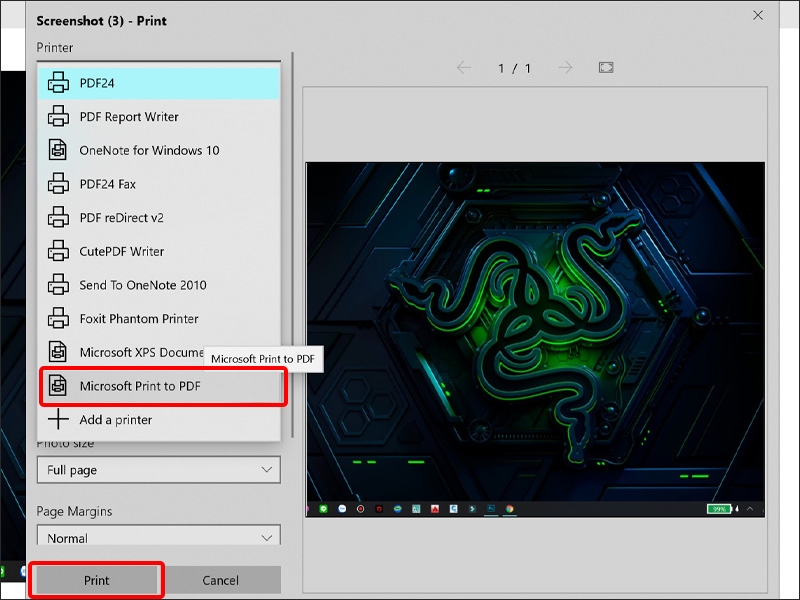Click the Send To OneNote 2010 icon
Viewport: 800px width, 600px height.
(58, 285)
